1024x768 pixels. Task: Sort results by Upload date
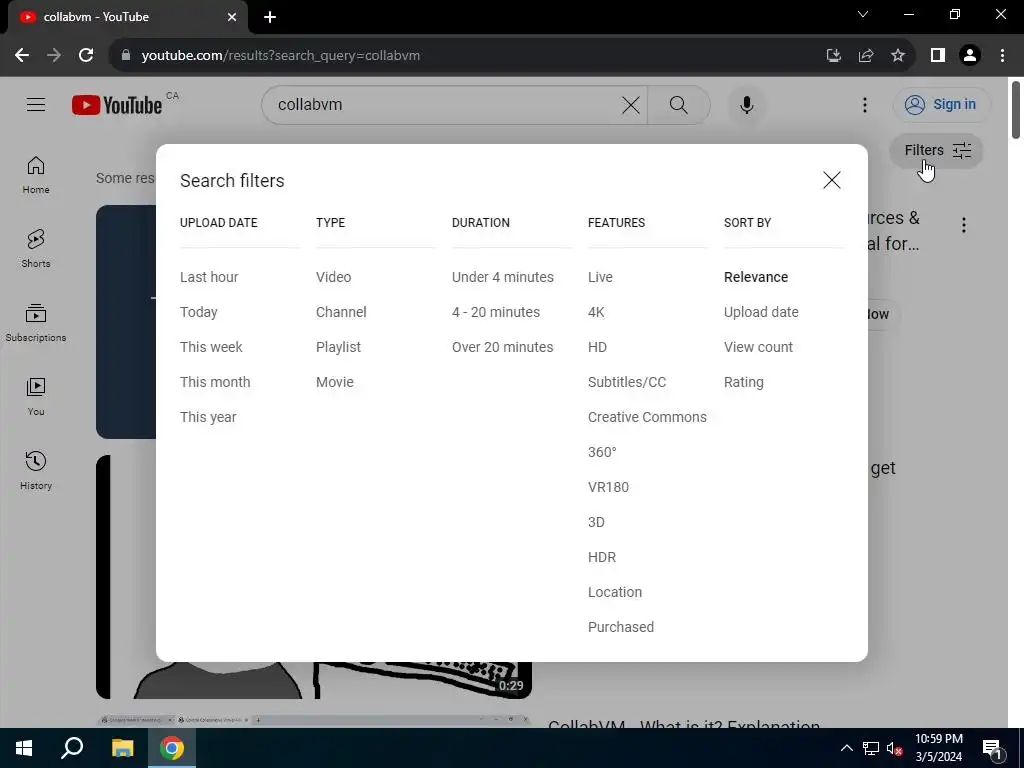pyautogui.click(x=761, y=312)
